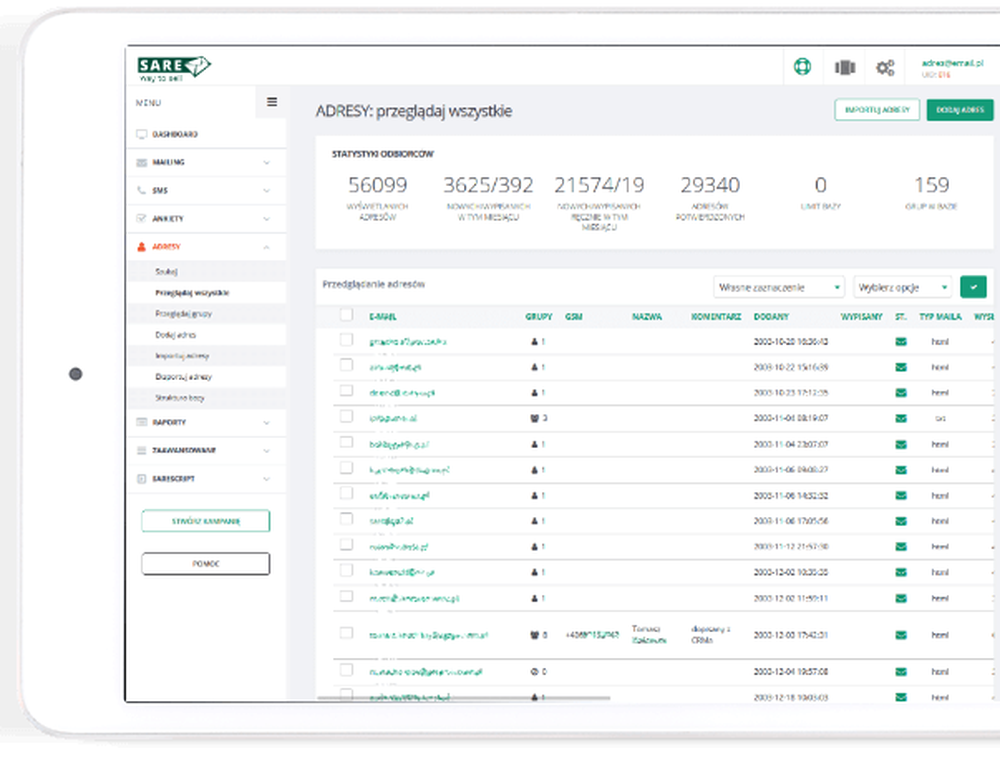Screen dimensions: 1000x761
Task: Click status envelope icon in row added 10-20
Action: point(901,342)
